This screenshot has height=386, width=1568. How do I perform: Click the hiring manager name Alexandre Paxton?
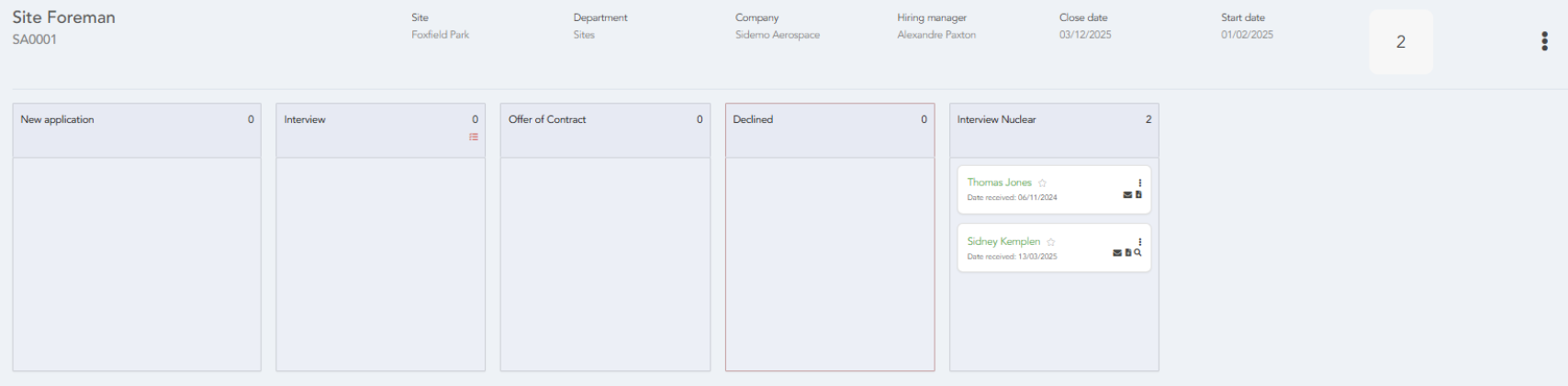[x=936, y=35]
